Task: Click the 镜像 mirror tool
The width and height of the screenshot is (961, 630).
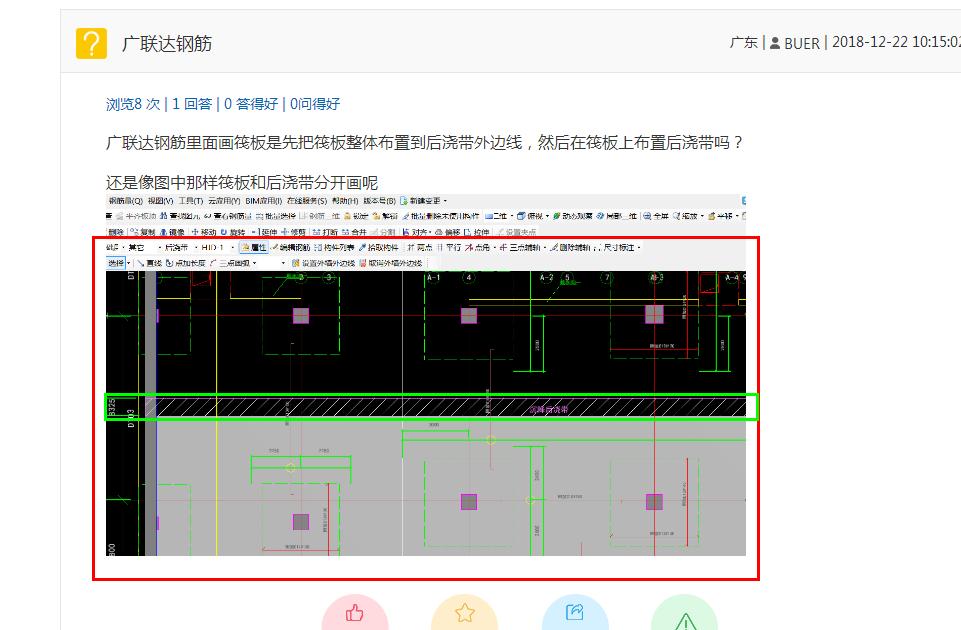Action: 173,232
